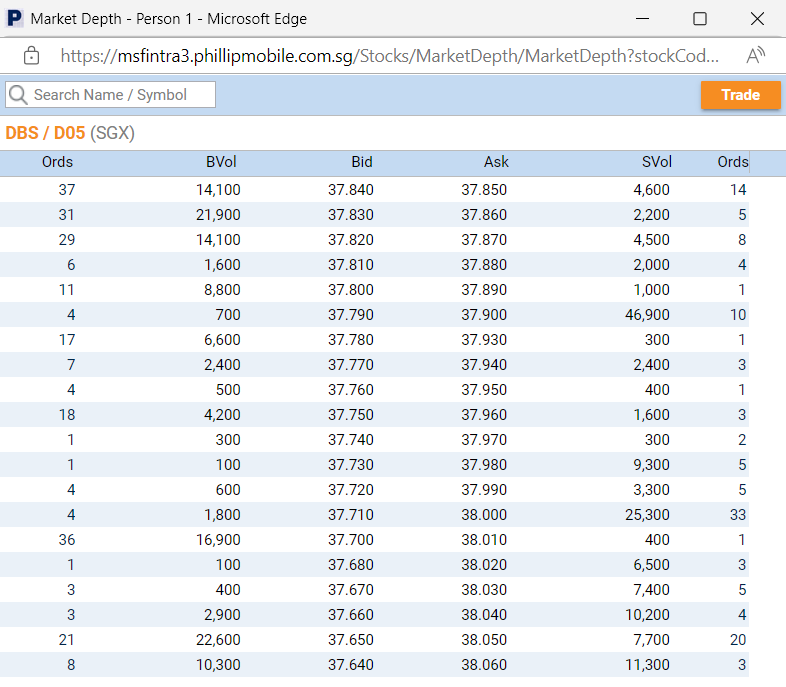Click buy volume 16,900
The width and height of the screenshot is (786, 687).
(218, 541)
